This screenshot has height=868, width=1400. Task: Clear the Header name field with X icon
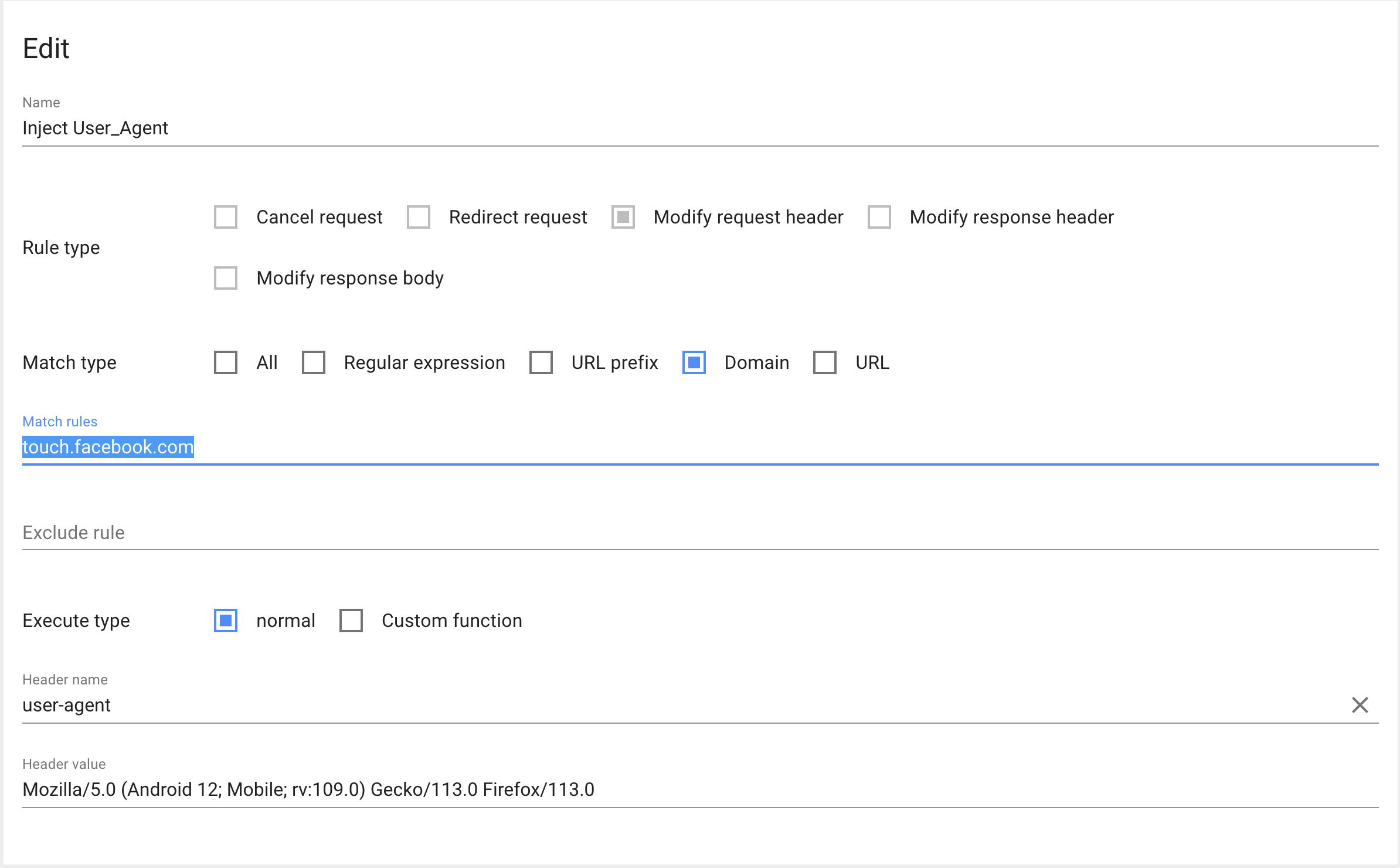click(1360, 705)
